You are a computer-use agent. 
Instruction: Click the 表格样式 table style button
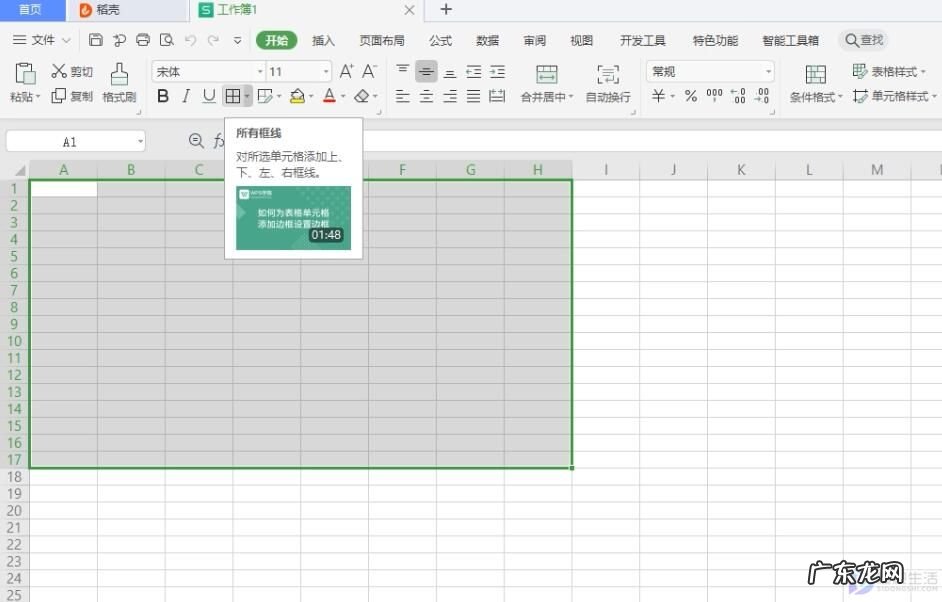point(890,71)
